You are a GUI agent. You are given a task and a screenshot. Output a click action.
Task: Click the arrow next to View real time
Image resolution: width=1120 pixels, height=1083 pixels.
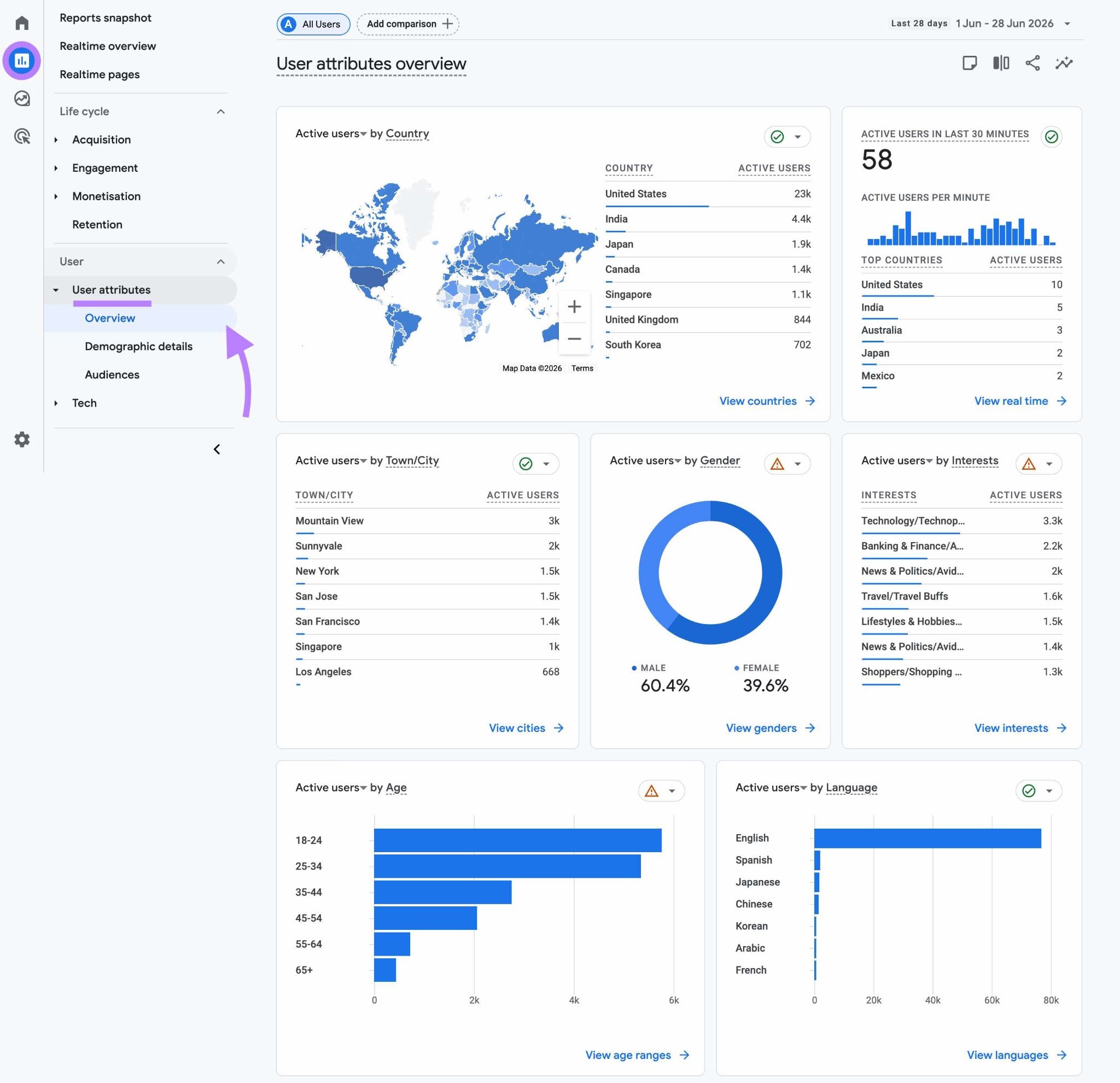click(1061, 401)
